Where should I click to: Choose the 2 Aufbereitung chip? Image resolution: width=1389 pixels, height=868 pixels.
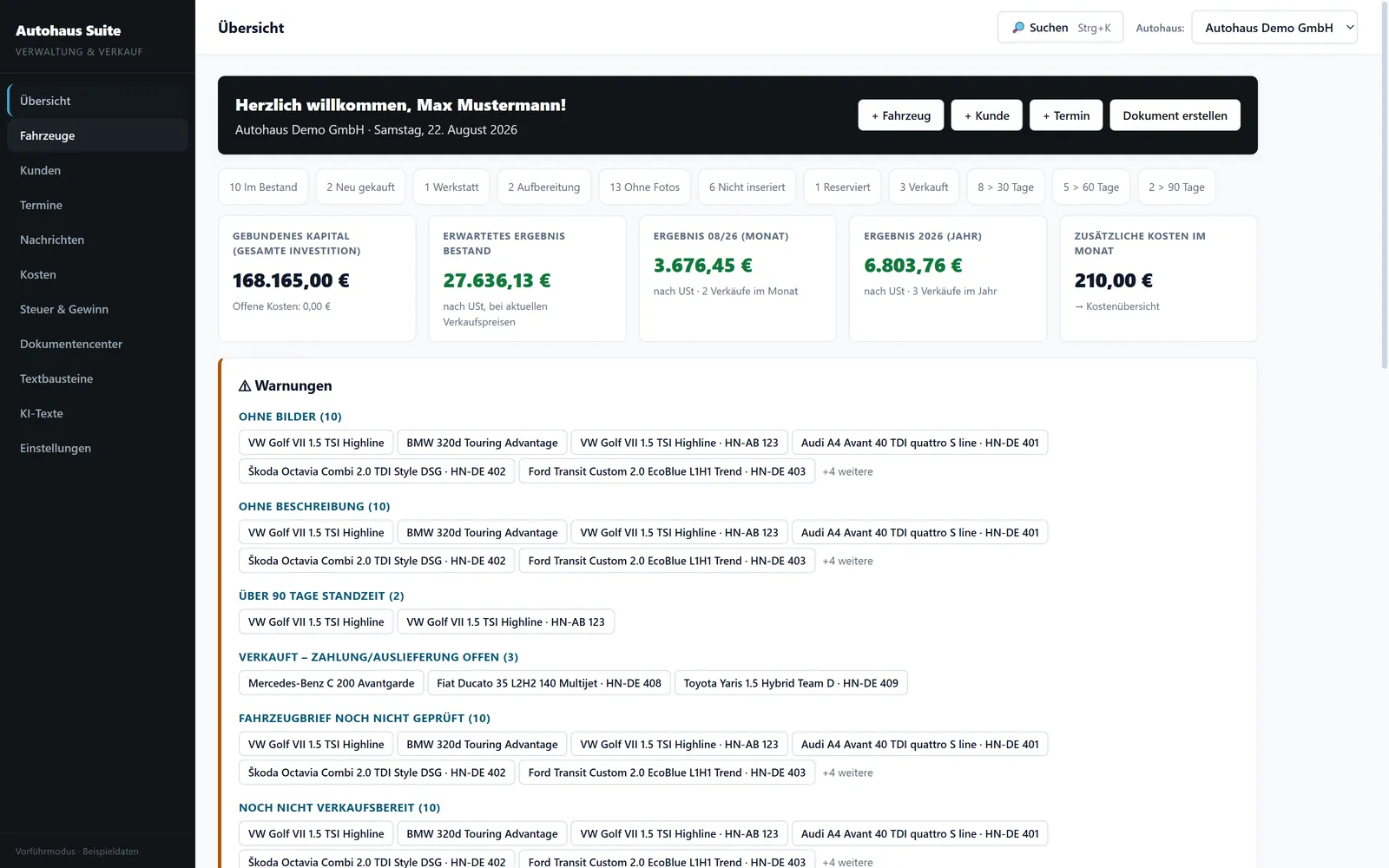(x=544, y=187)
